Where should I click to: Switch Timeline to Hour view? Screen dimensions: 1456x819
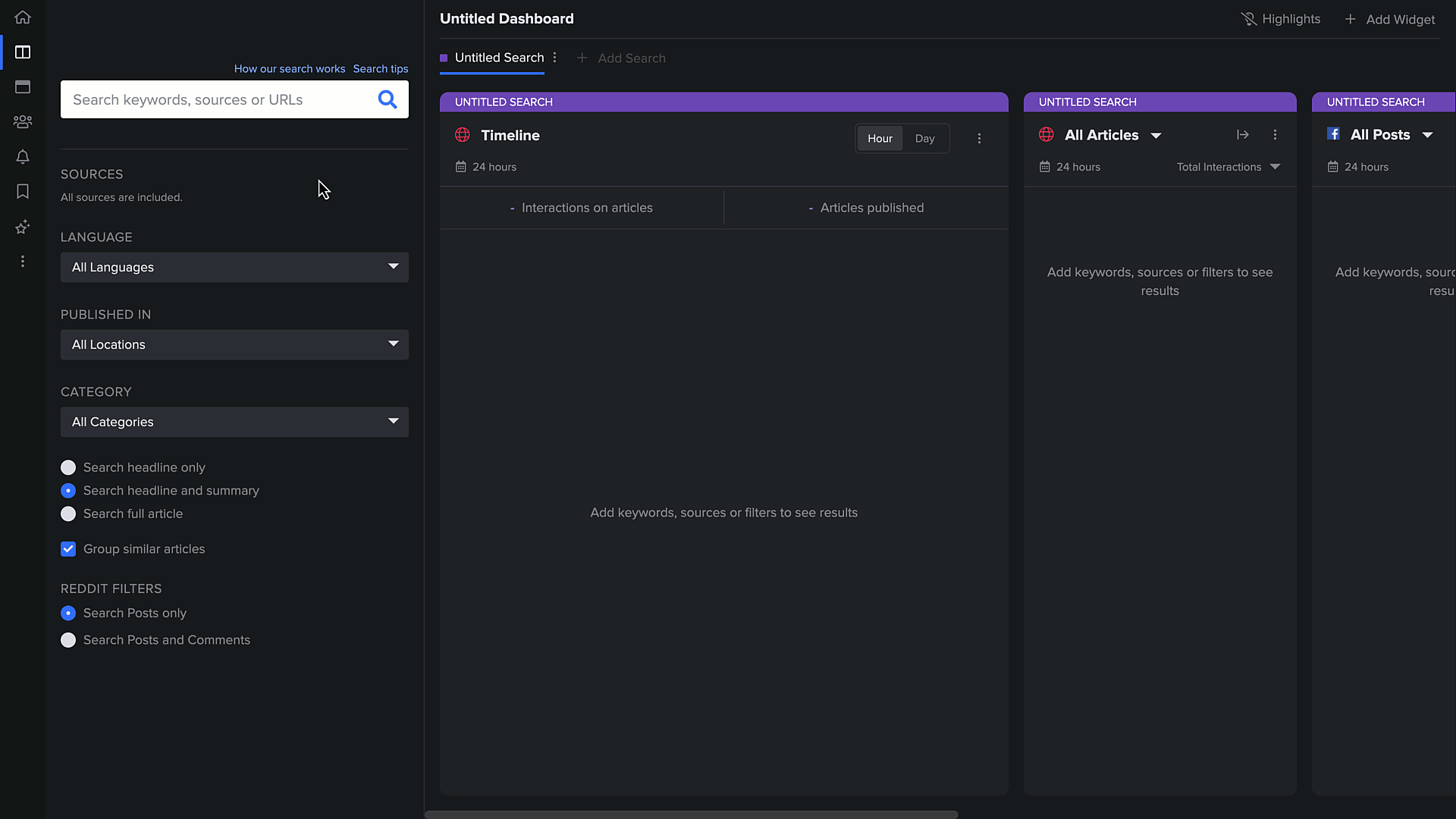point(880,139)
